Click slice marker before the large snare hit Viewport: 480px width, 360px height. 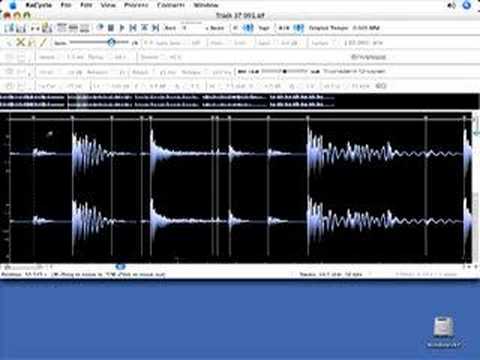pyautogui.click(x=72, y=118)
